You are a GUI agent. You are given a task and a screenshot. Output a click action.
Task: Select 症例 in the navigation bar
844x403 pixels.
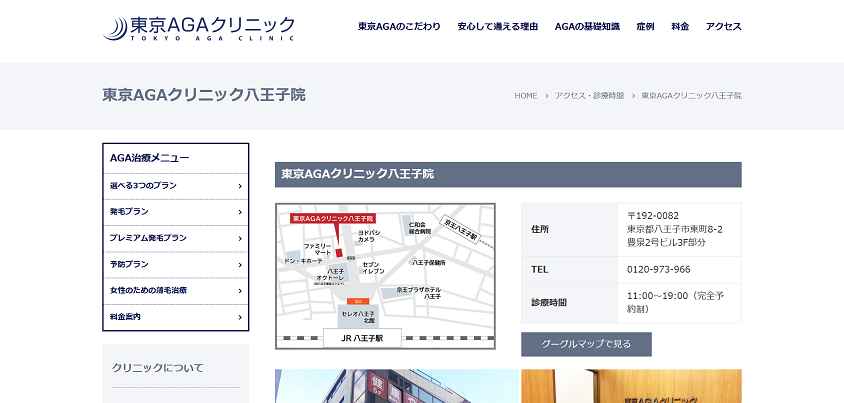[645, 26]
